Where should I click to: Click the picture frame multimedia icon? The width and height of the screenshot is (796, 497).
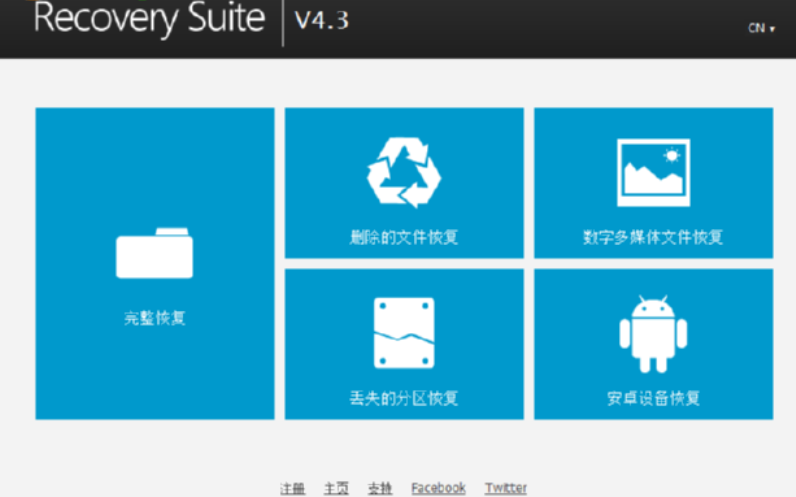coord(653,173)
